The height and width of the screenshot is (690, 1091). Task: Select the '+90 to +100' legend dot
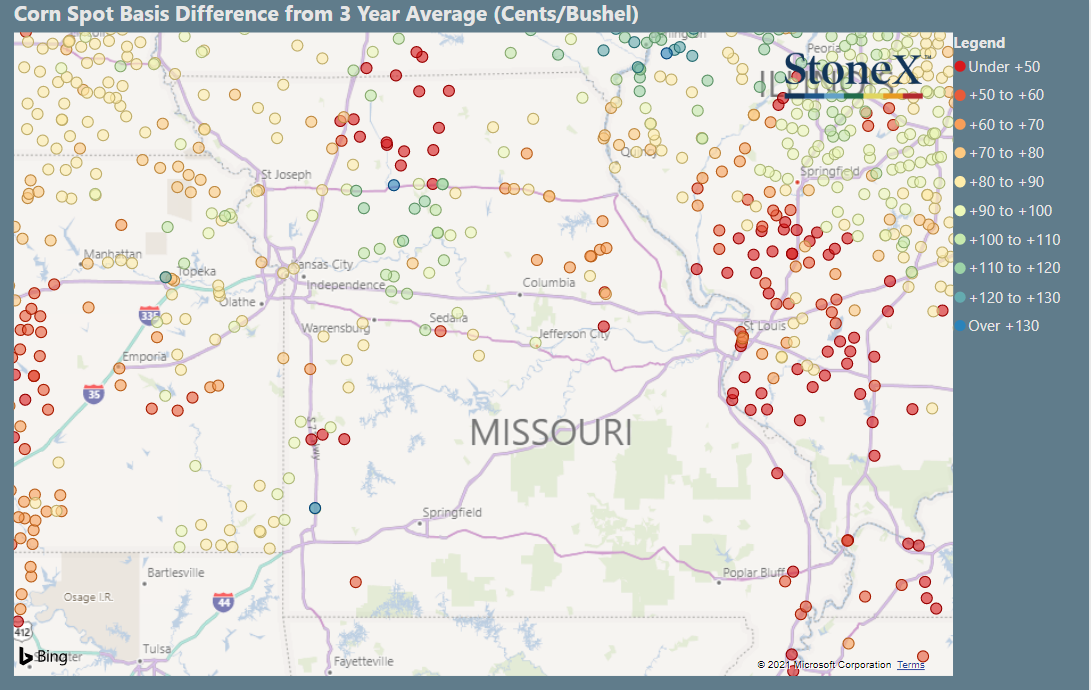(960, 211)
